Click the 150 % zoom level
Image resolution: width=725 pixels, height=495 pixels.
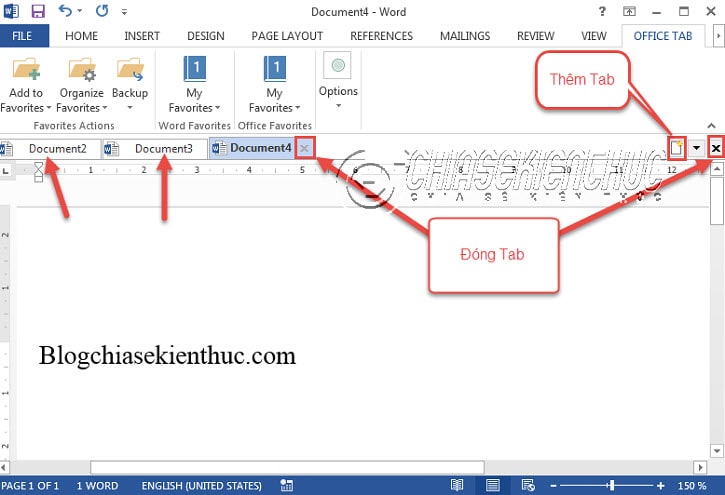pyautogui.click(x=692, y=486)
